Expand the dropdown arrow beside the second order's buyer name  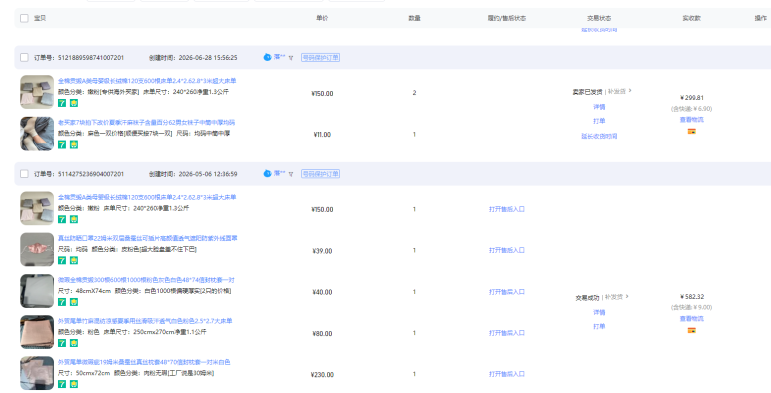coord(291,174)
